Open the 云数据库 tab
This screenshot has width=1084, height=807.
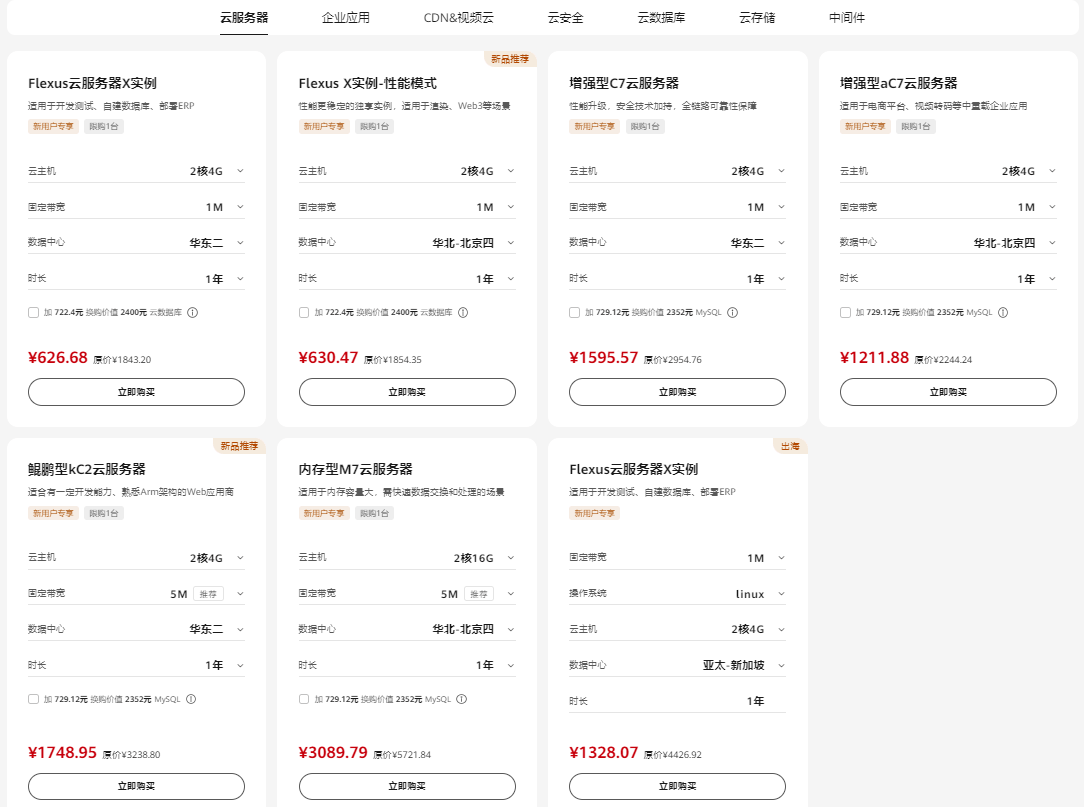pos(662,17)
